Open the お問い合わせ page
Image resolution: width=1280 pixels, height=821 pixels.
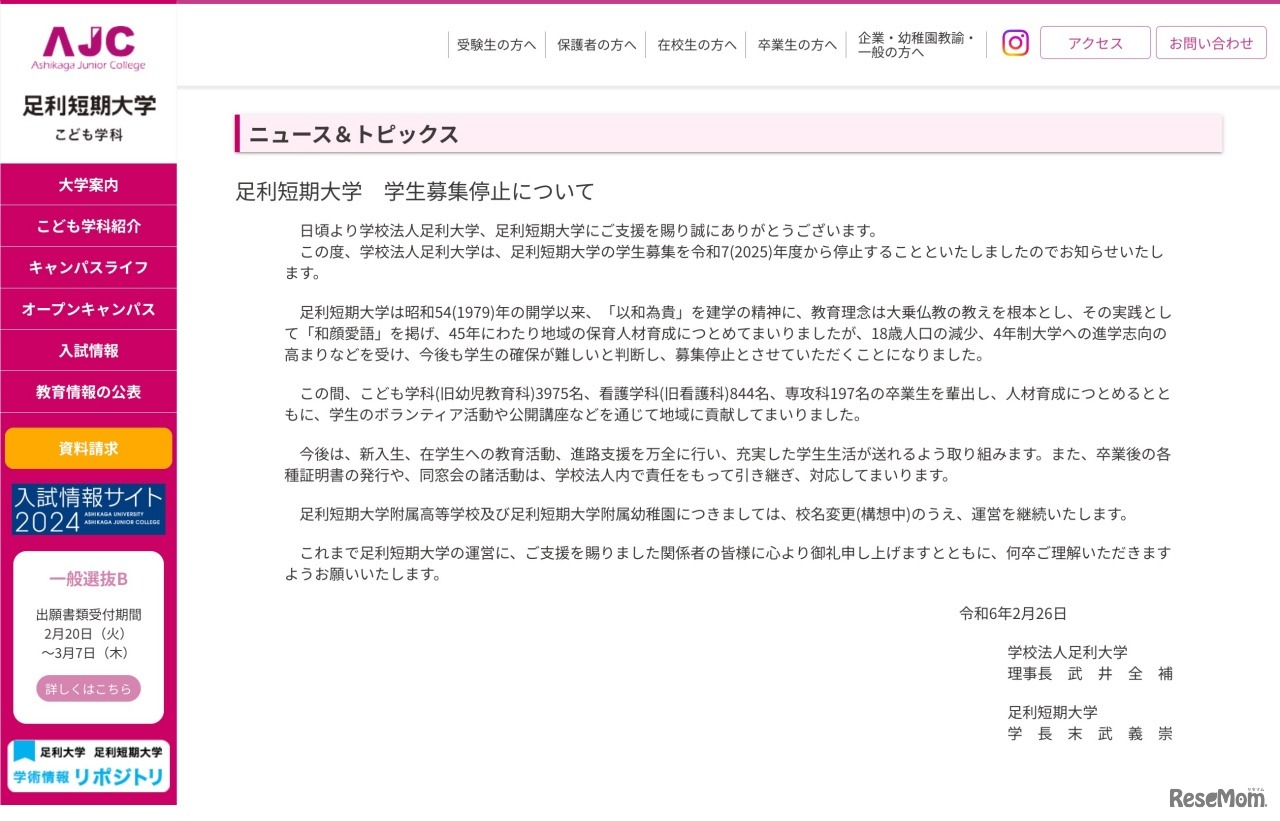(1211, 43)
